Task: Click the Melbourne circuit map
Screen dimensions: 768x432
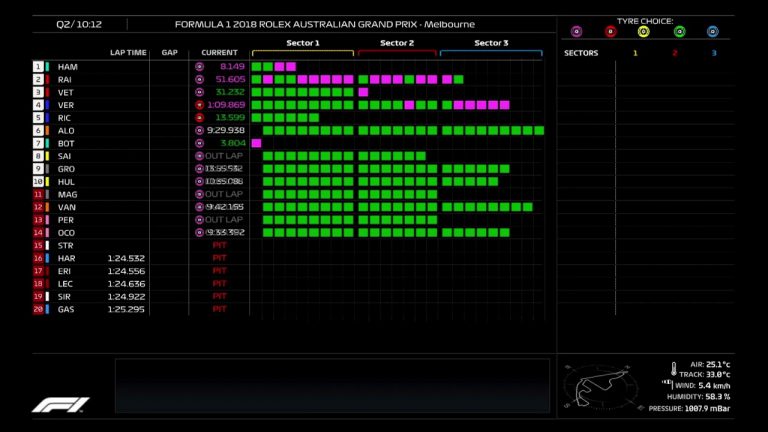Action: [x=600, y=387]
